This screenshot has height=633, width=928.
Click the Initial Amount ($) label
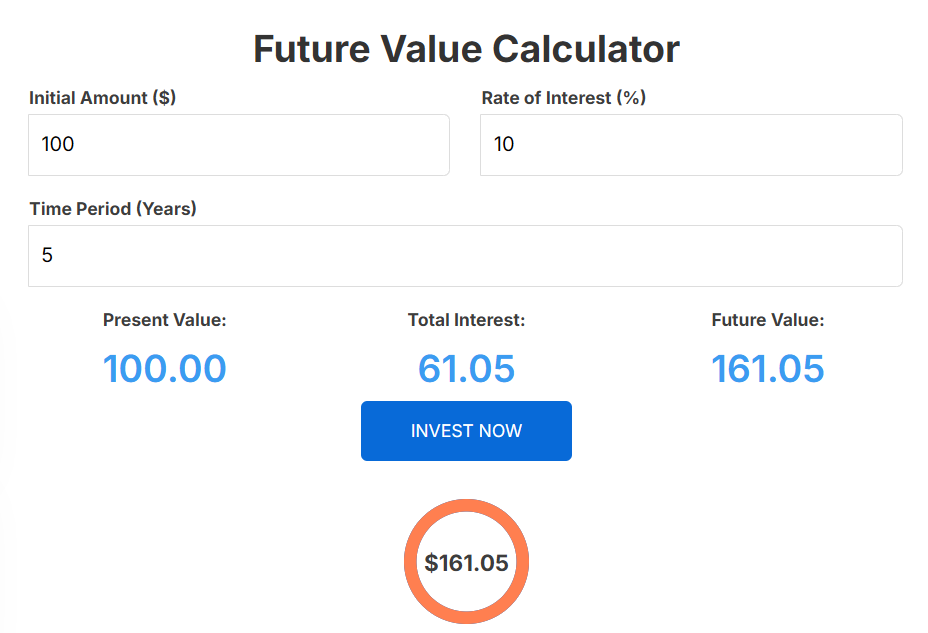pyautogui.click(x=101, y=98)
